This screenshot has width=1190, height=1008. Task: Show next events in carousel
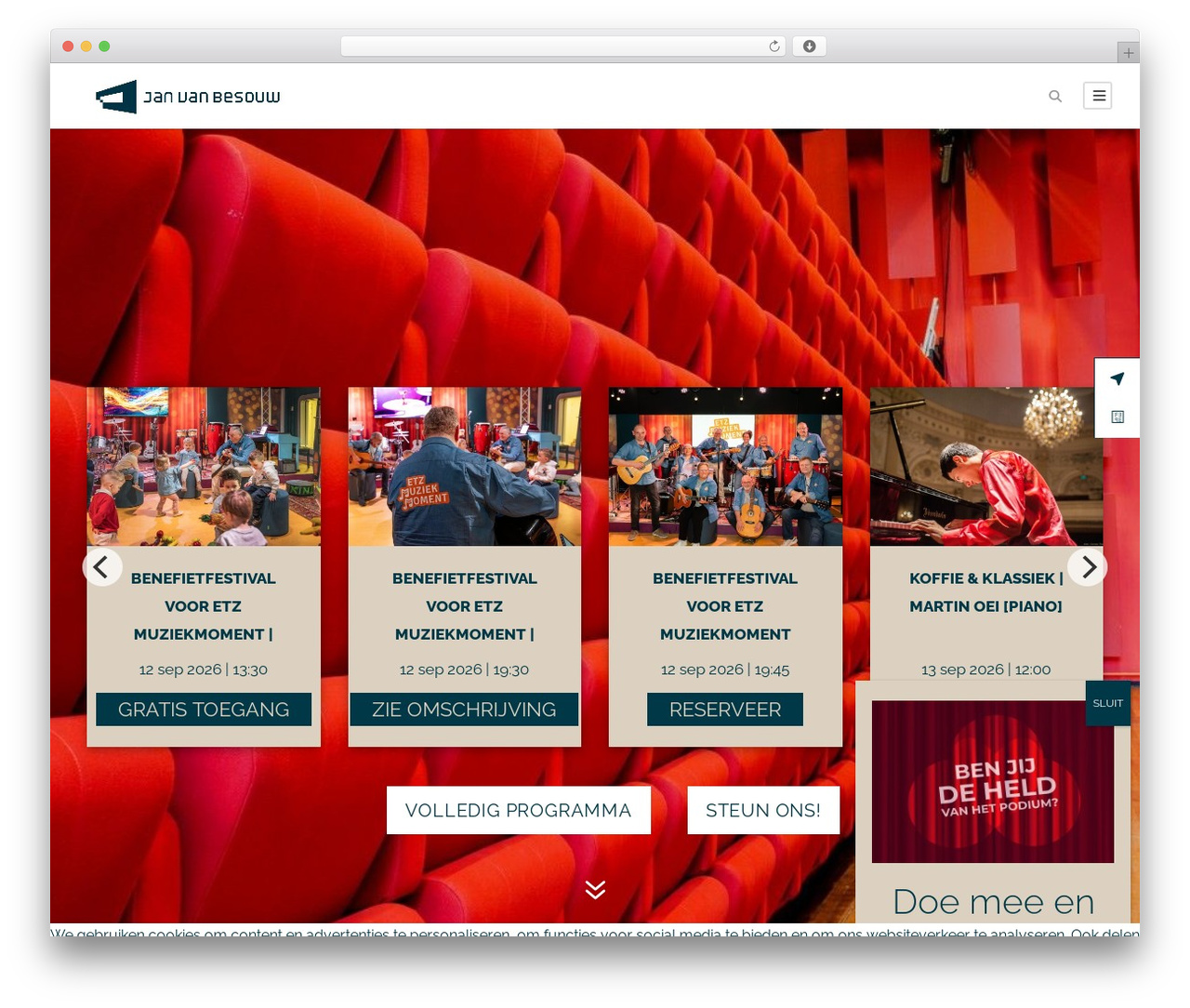point(1087,566)
